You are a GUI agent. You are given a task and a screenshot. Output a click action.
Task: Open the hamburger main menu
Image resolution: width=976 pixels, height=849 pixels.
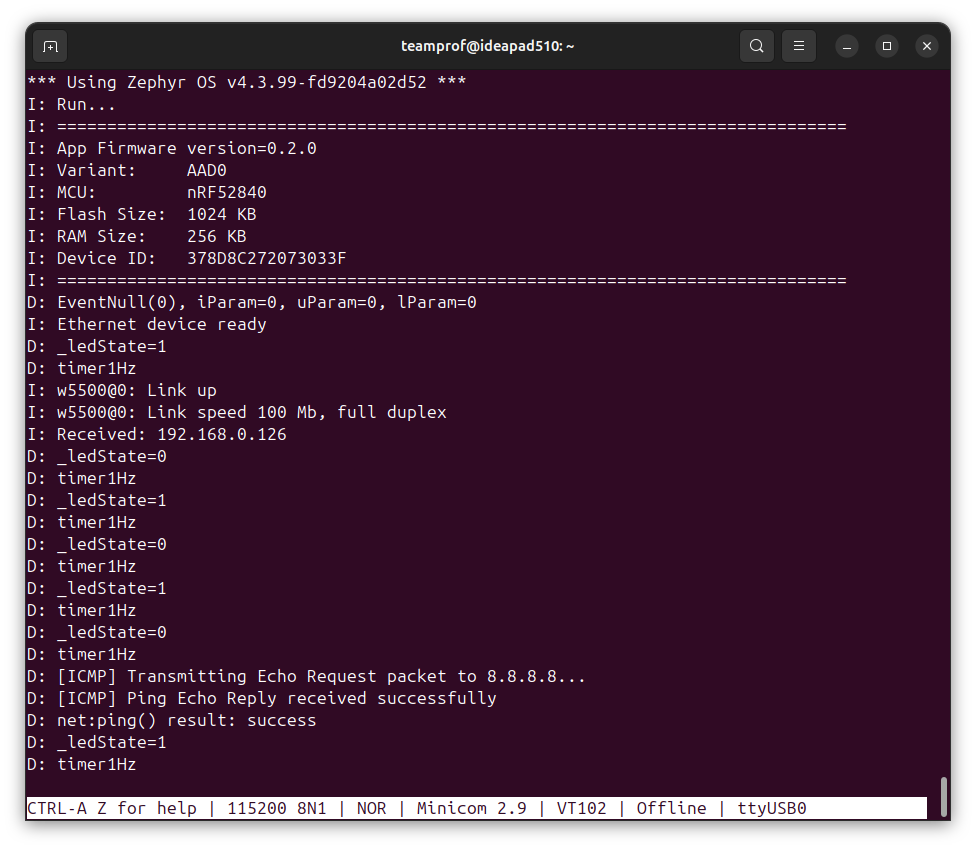[x=799, y=46]
